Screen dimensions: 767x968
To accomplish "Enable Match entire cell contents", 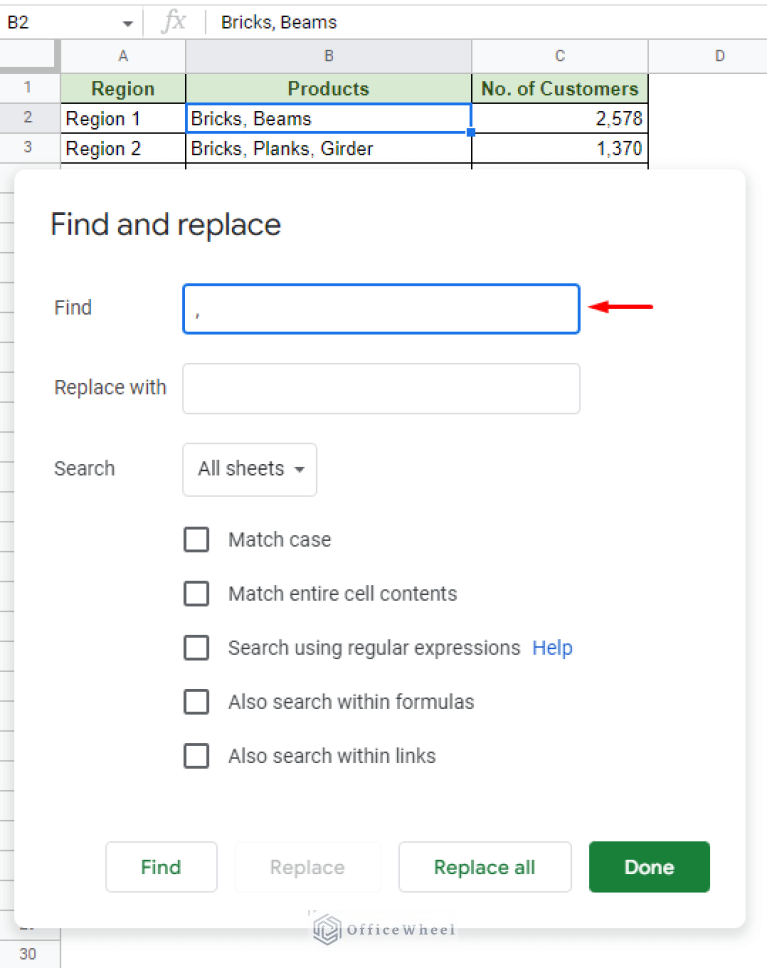I will coord(196,593).
